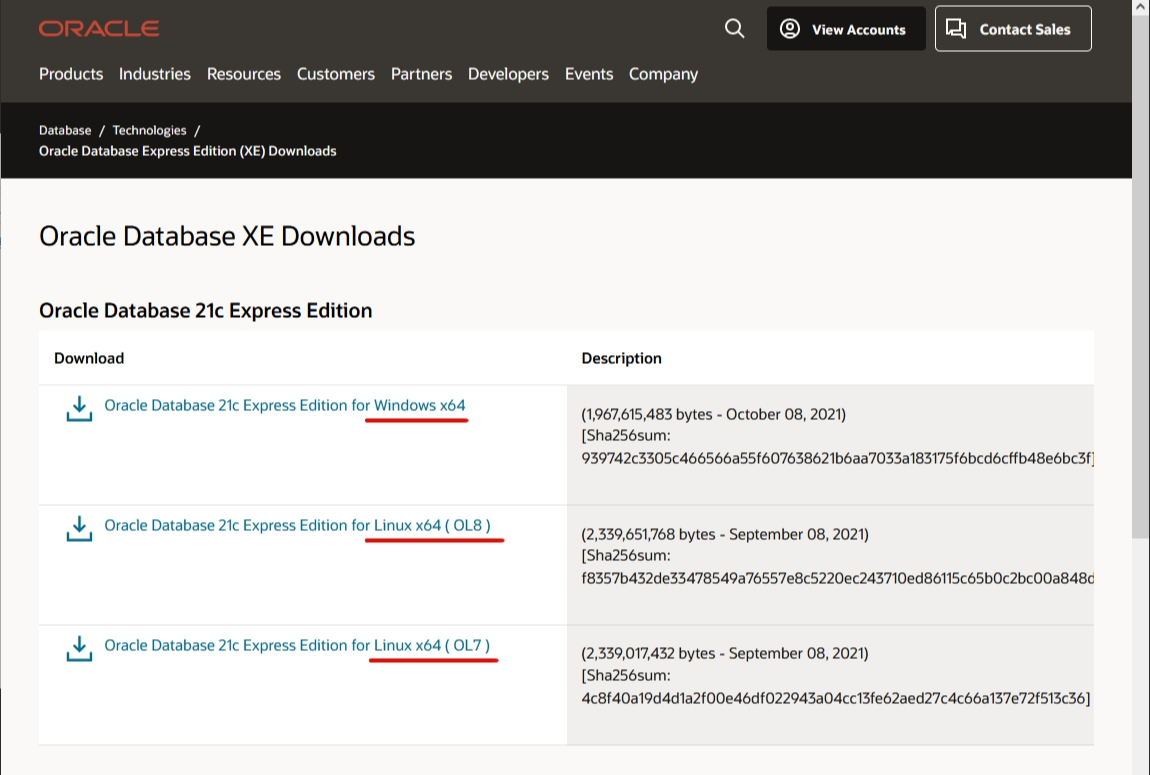This screenshot has width=1150, height=775.
Task: Open the Products menu
Action: point(71,74)
